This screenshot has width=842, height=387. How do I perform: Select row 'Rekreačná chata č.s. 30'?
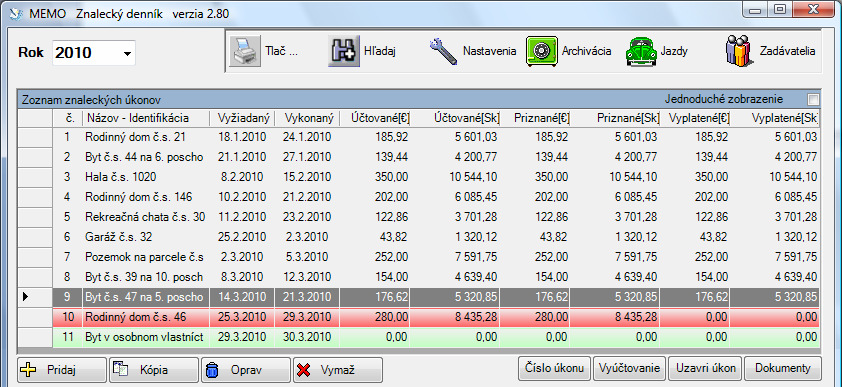[x=418, y=217]
